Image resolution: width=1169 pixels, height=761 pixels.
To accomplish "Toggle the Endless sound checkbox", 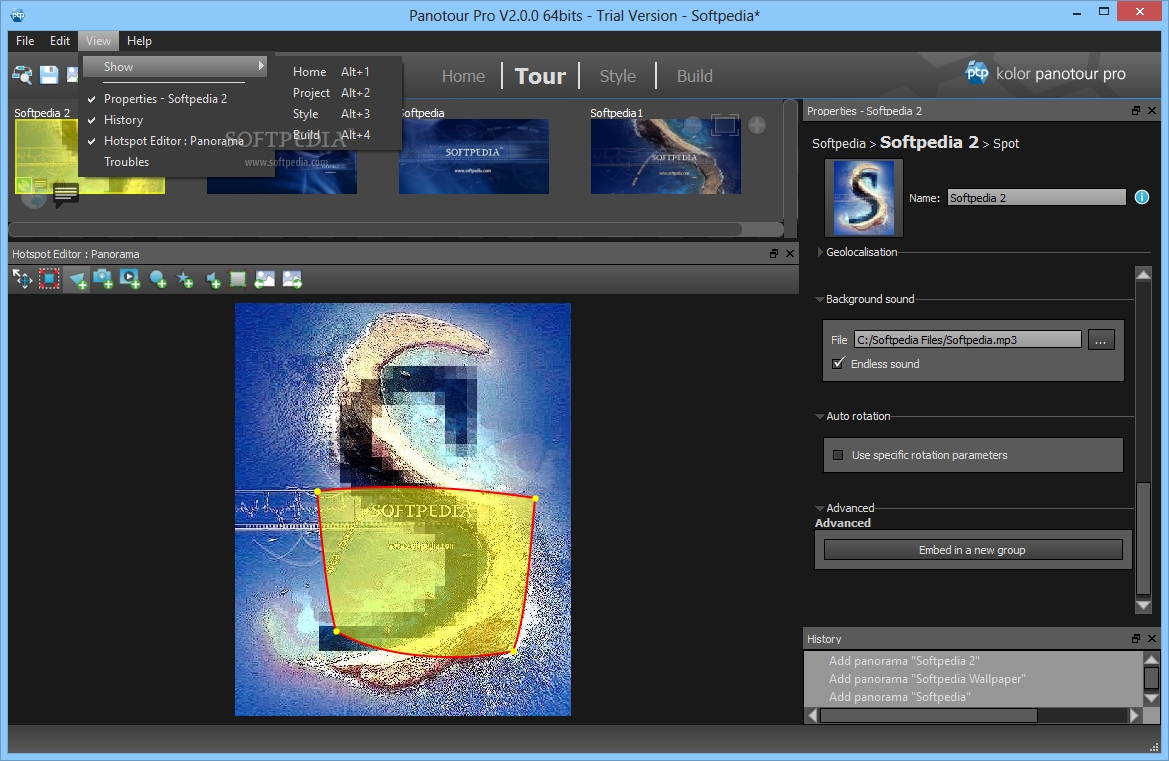I will point(838,364).
